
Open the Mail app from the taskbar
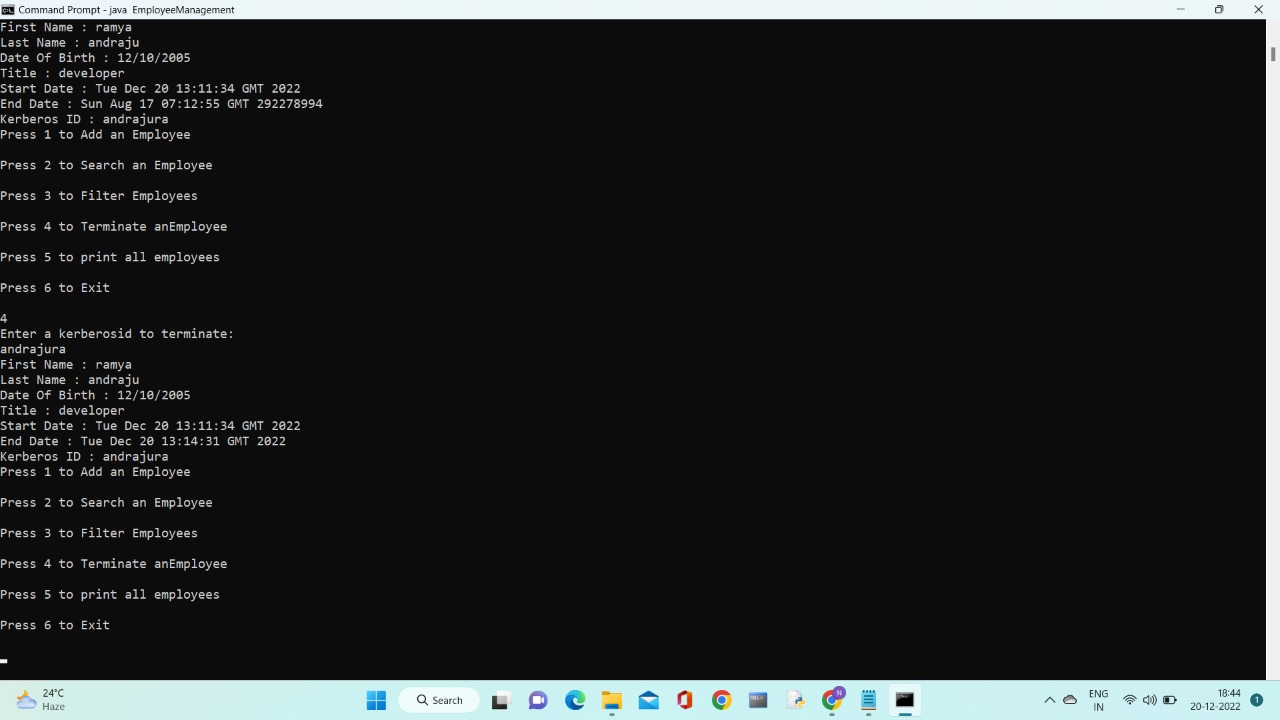(649, 700)
